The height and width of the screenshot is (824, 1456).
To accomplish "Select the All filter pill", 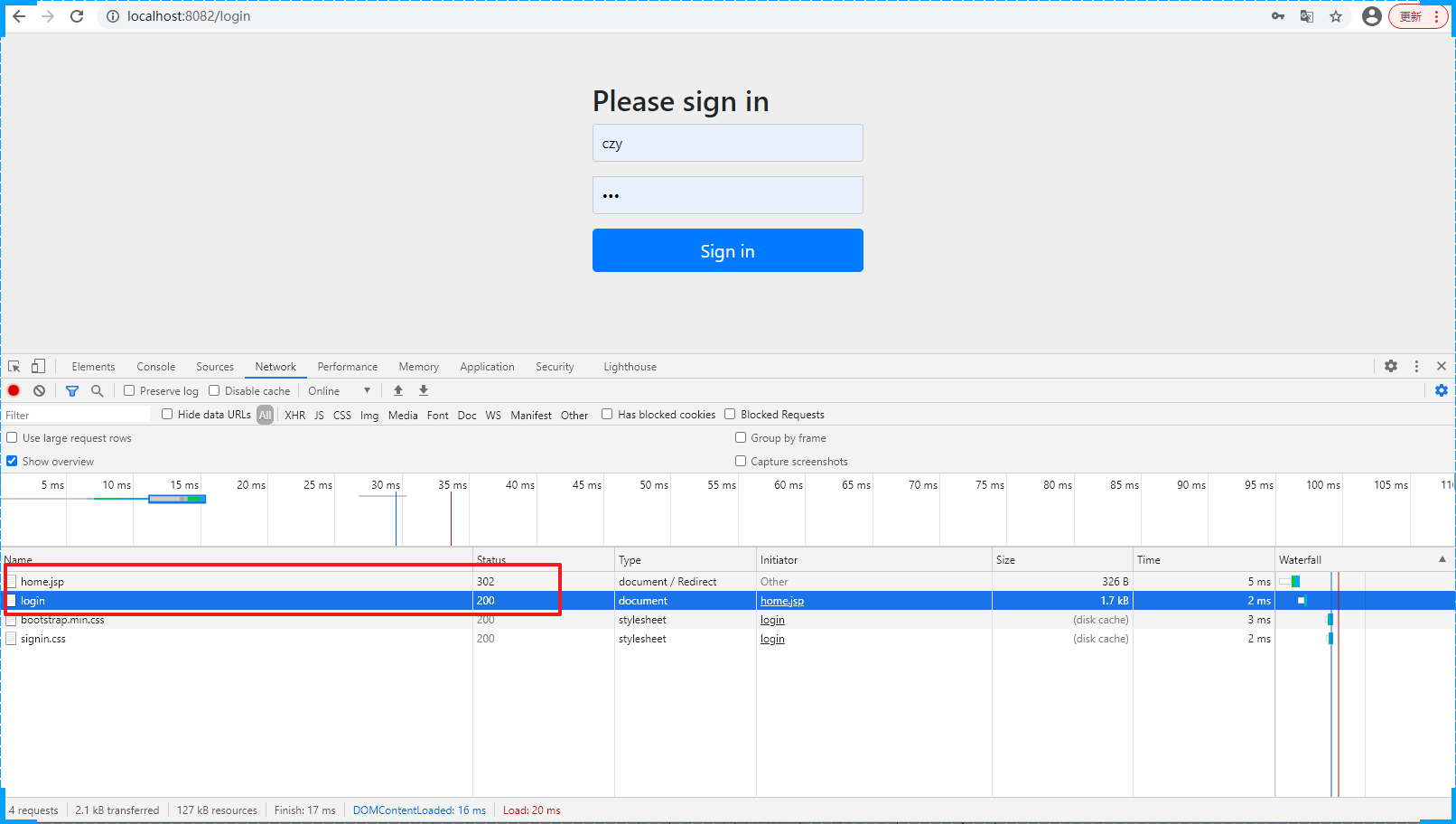I will click(x=265, y=415).
